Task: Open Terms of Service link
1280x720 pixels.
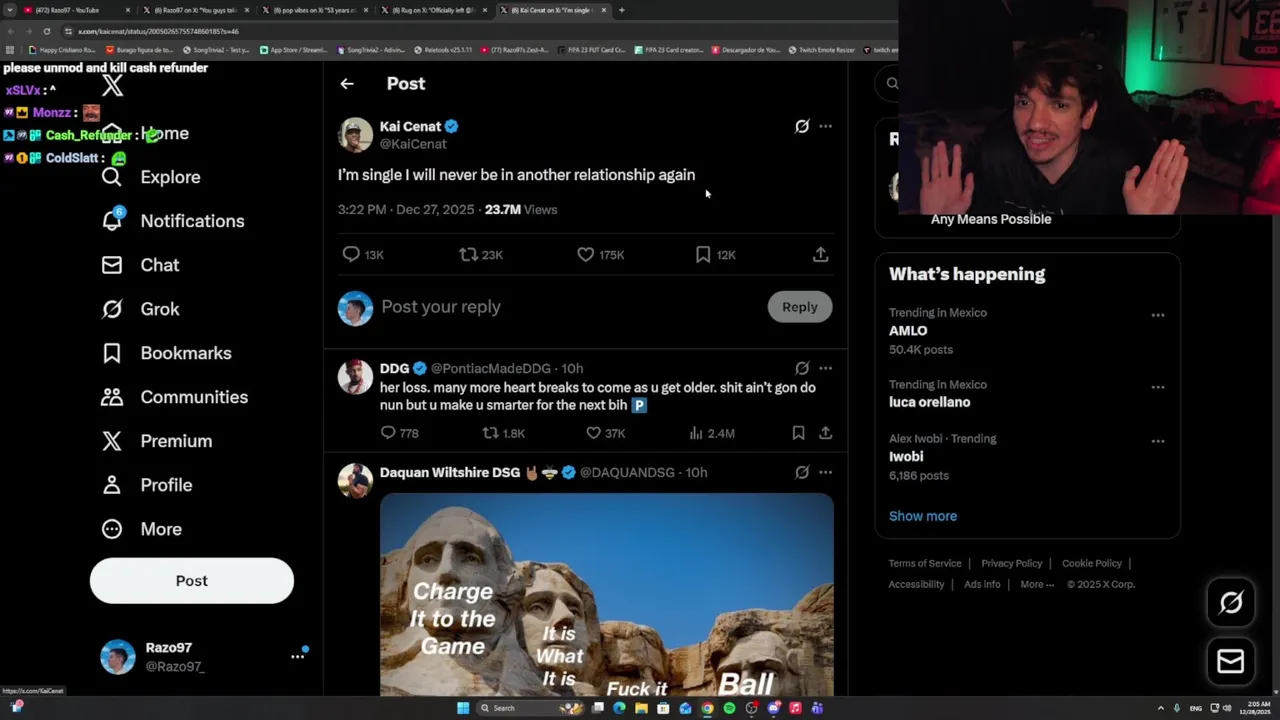Action: [x=925, y=563]
